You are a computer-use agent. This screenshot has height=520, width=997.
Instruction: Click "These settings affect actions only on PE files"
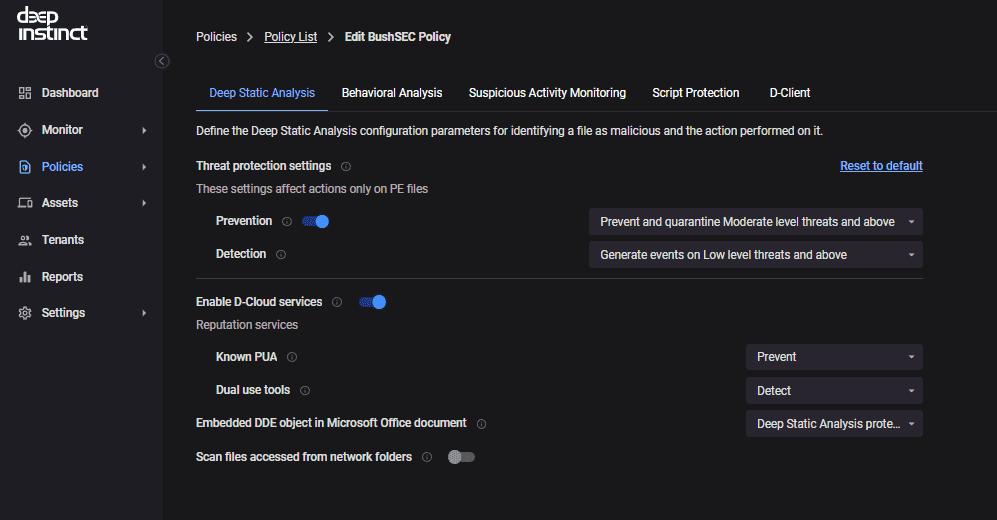coord(312,189)
